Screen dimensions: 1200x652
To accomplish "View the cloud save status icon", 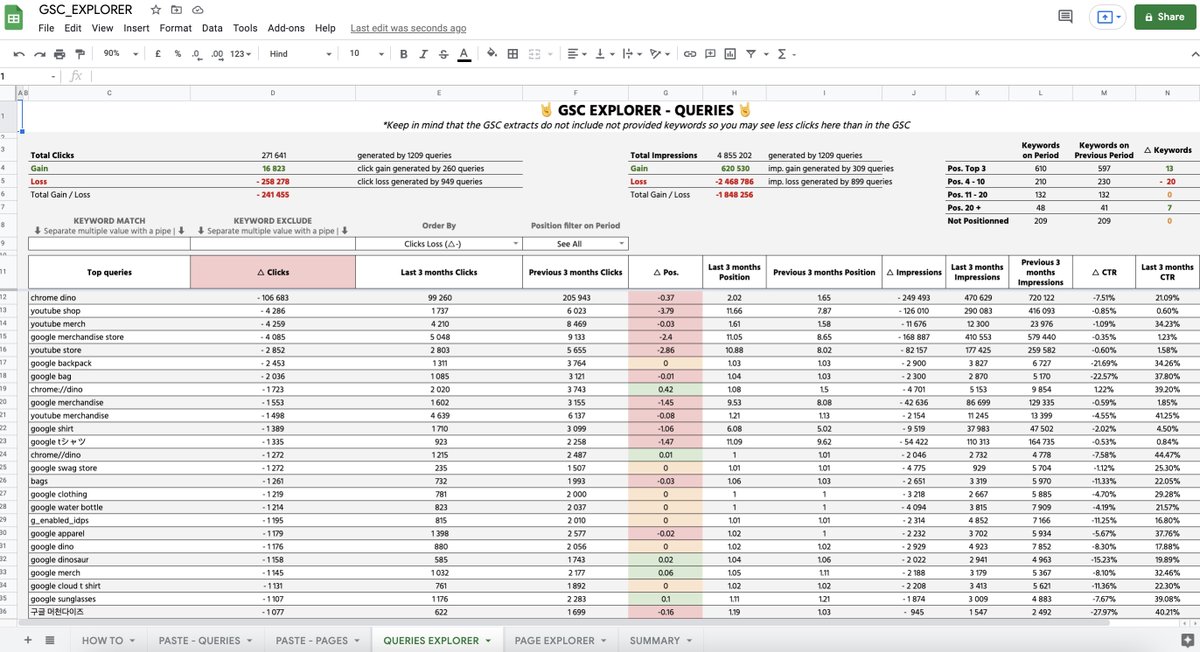I will pyautogui.click(x=197, y=9).
